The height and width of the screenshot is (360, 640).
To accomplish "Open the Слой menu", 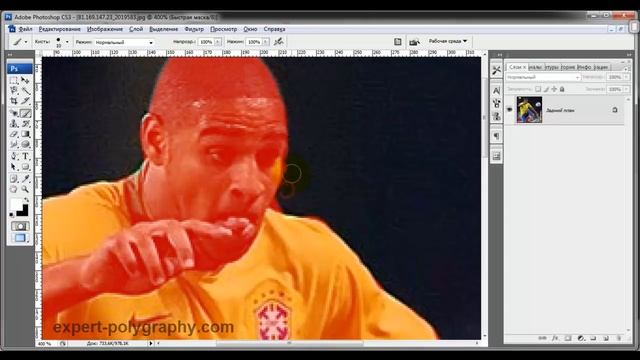I will click(136, 29).
